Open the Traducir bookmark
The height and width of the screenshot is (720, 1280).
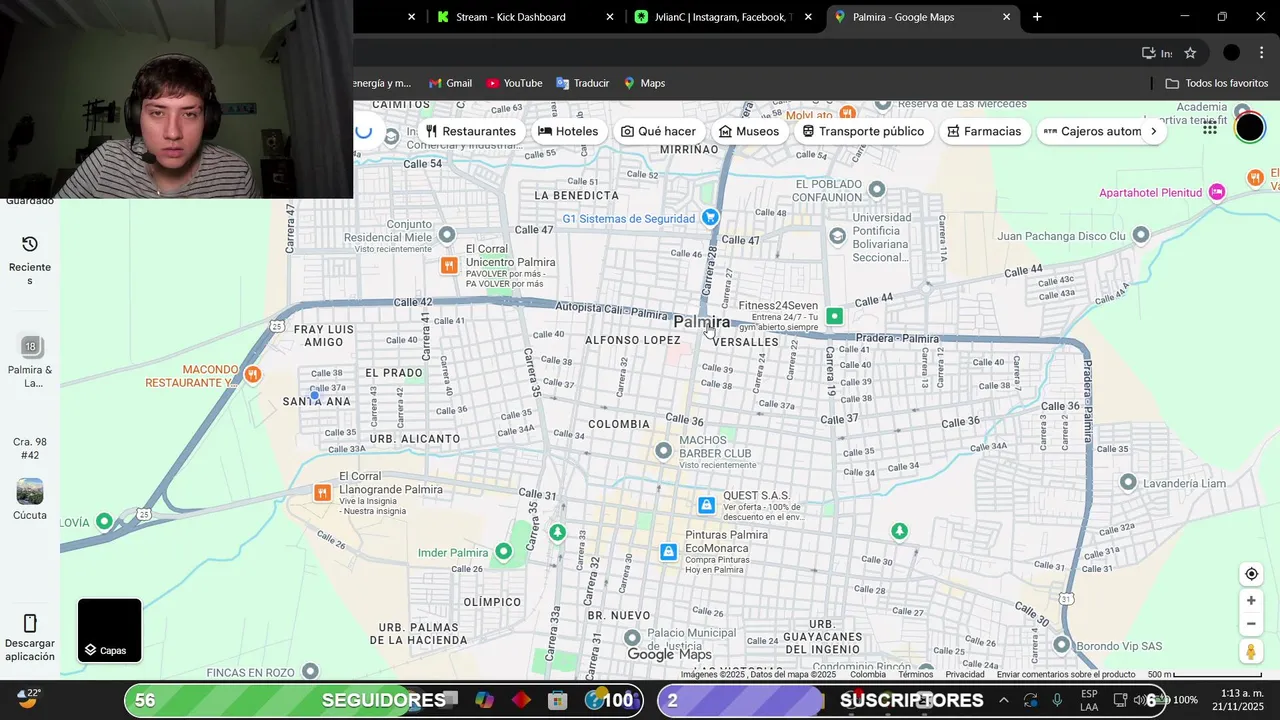tap(583, 83)
